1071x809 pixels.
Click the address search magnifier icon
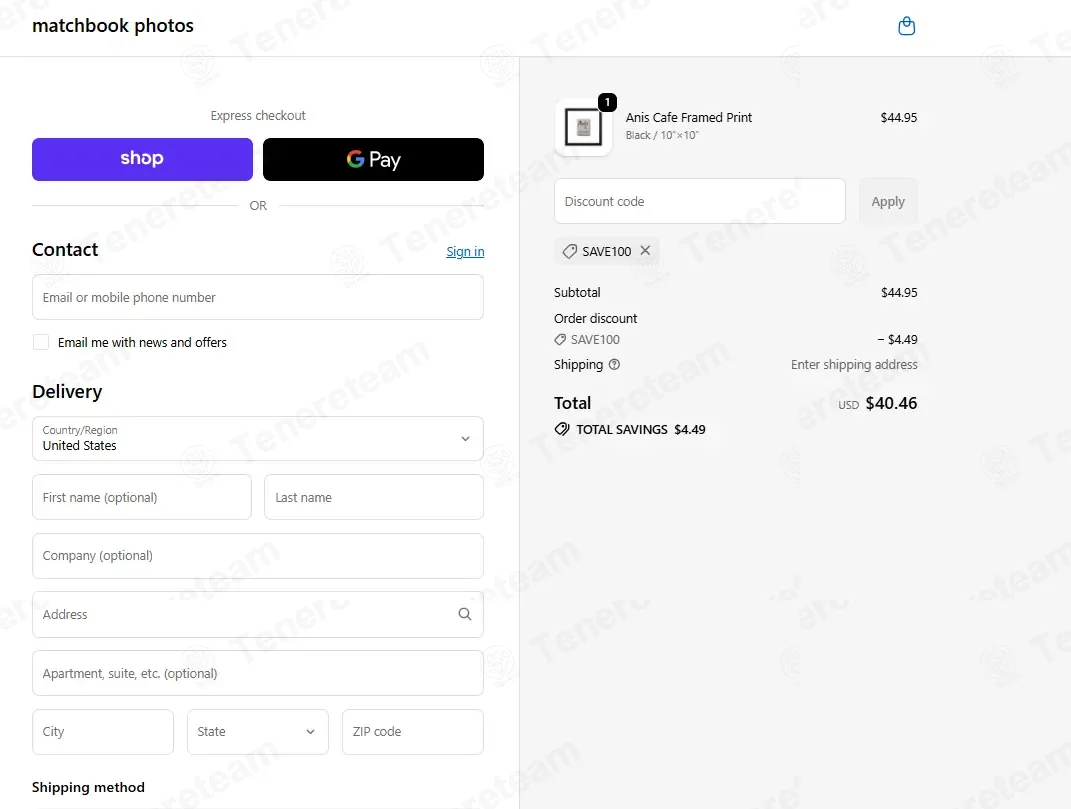pyautogui.click(x=464, y=614)
